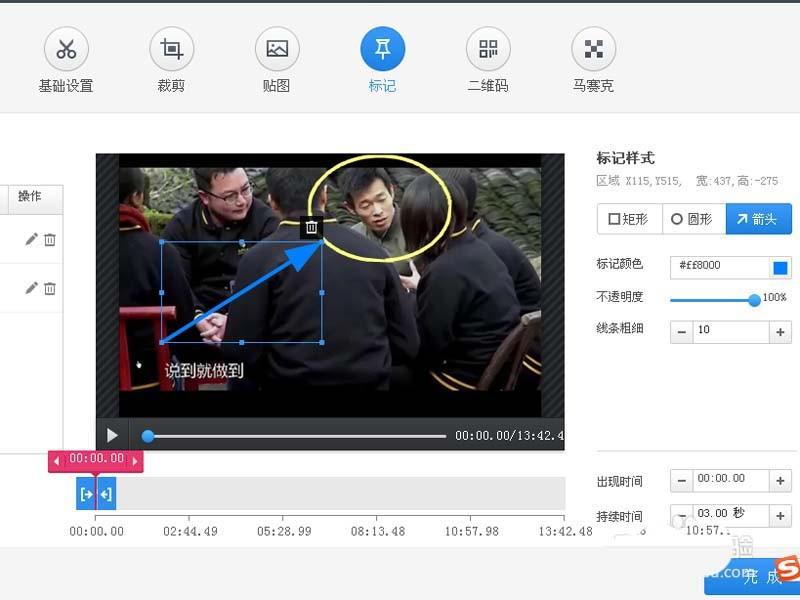Viewport: 800px width, 600px height.
Task: Delete the arrow annotation via trash icon
Action: pos(311,227)
